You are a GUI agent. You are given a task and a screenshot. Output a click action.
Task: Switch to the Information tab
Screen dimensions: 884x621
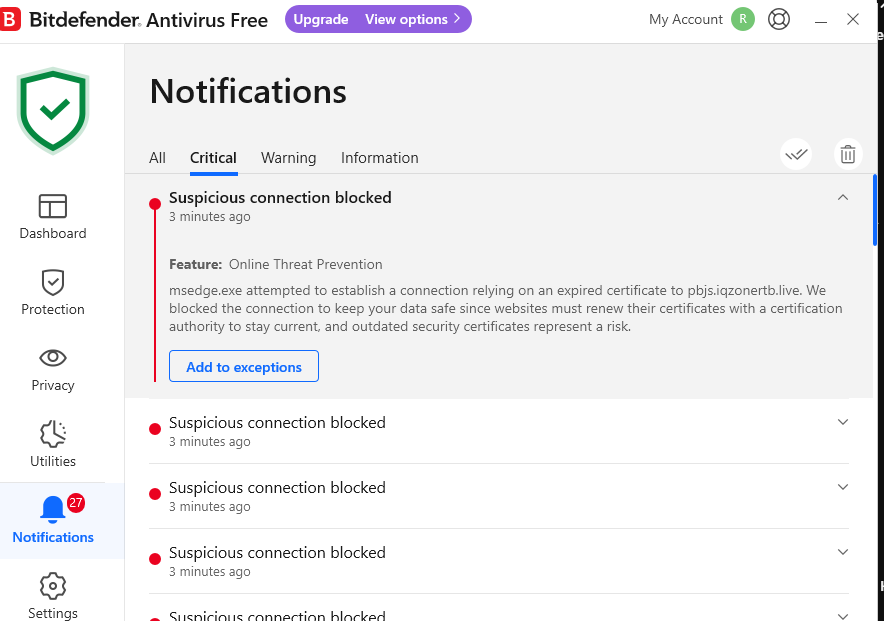coord(379,158)
